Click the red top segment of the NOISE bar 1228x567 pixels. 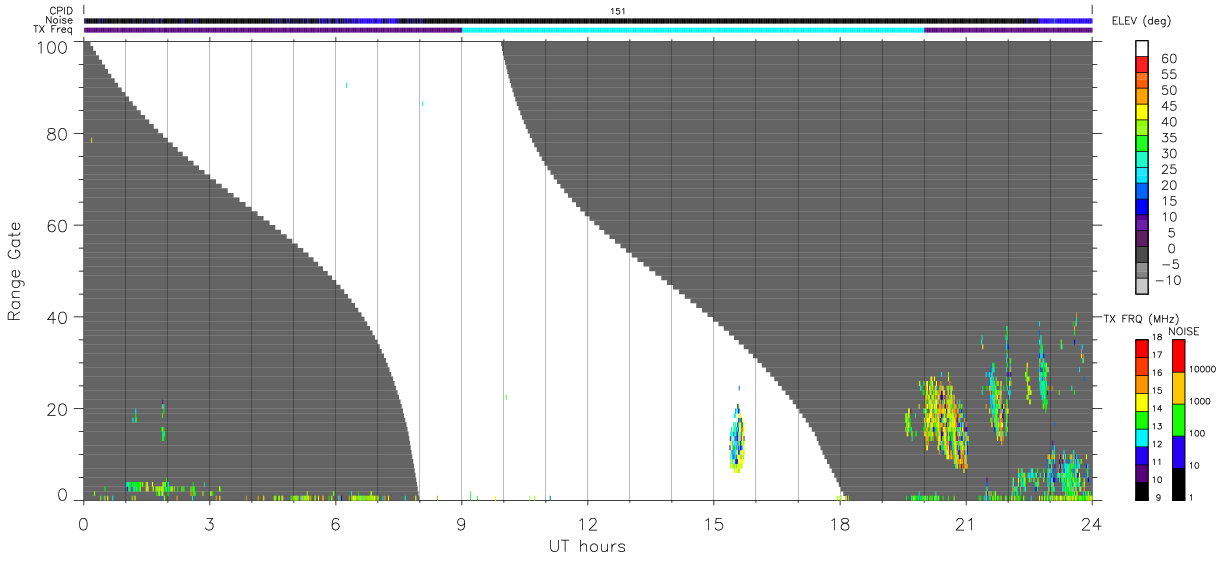[1178, 355]
